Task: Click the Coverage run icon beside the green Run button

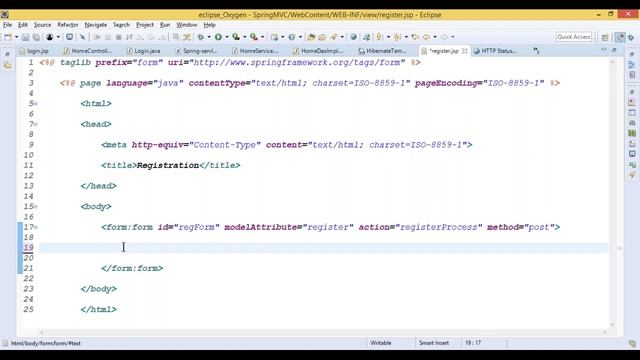Action: coord(236,37)
